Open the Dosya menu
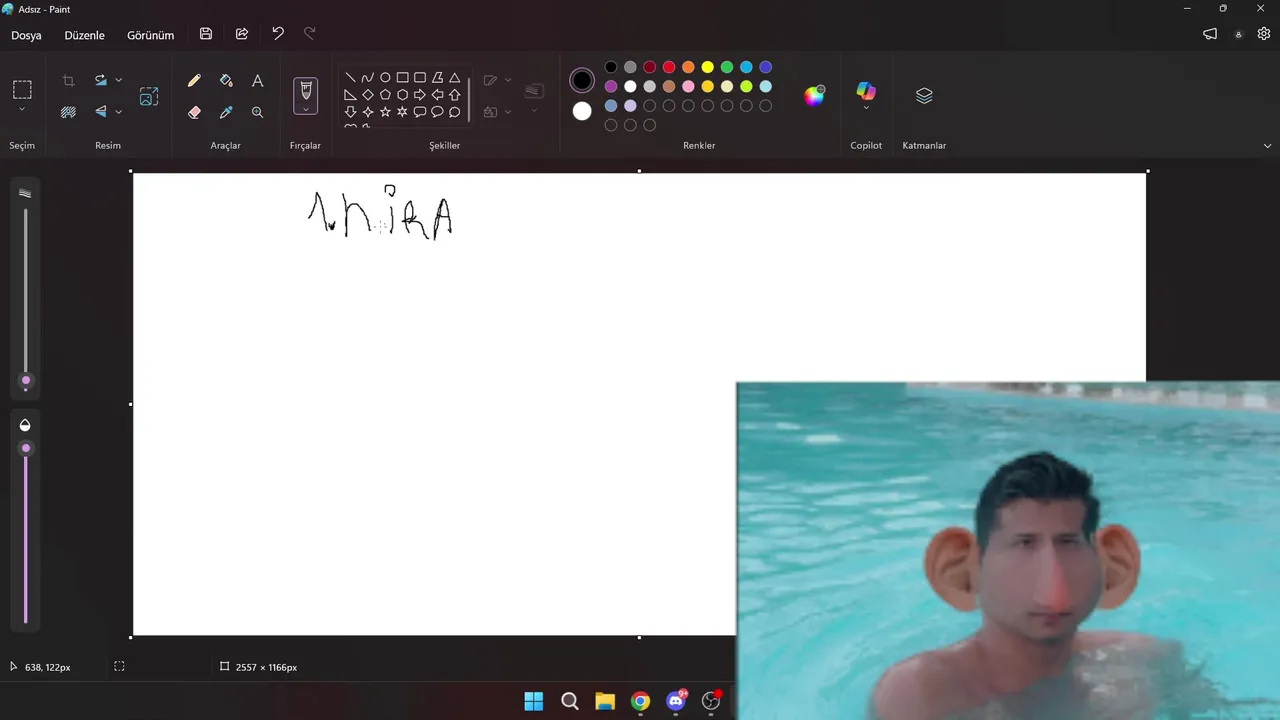 (27, 35)
